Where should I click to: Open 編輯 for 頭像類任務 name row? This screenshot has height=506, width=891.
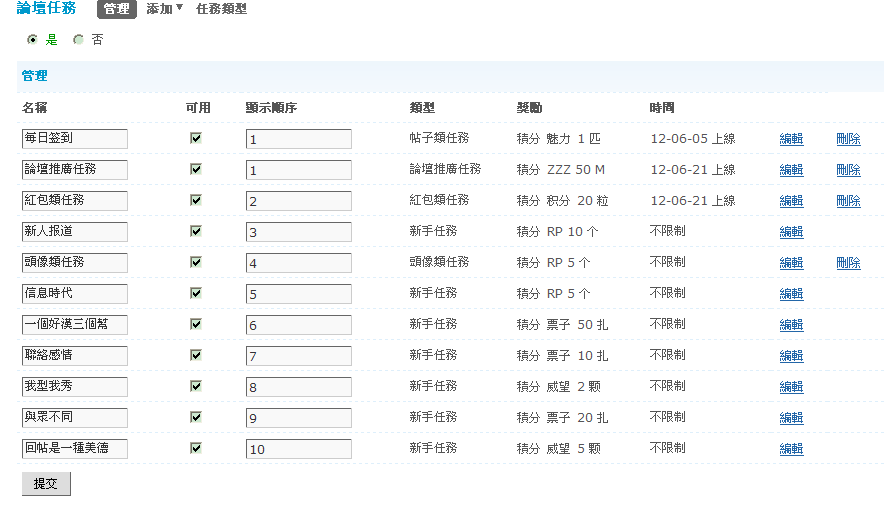[791, 263]
